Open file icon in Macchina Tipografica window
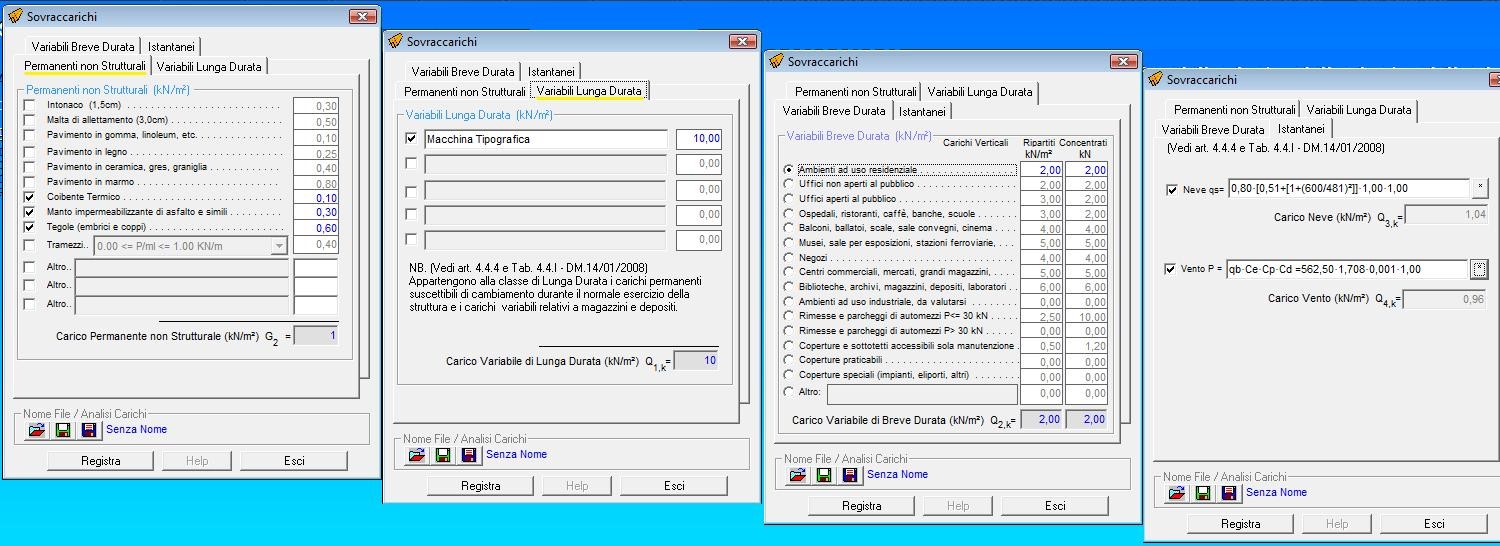 click(x=417, y=455)
